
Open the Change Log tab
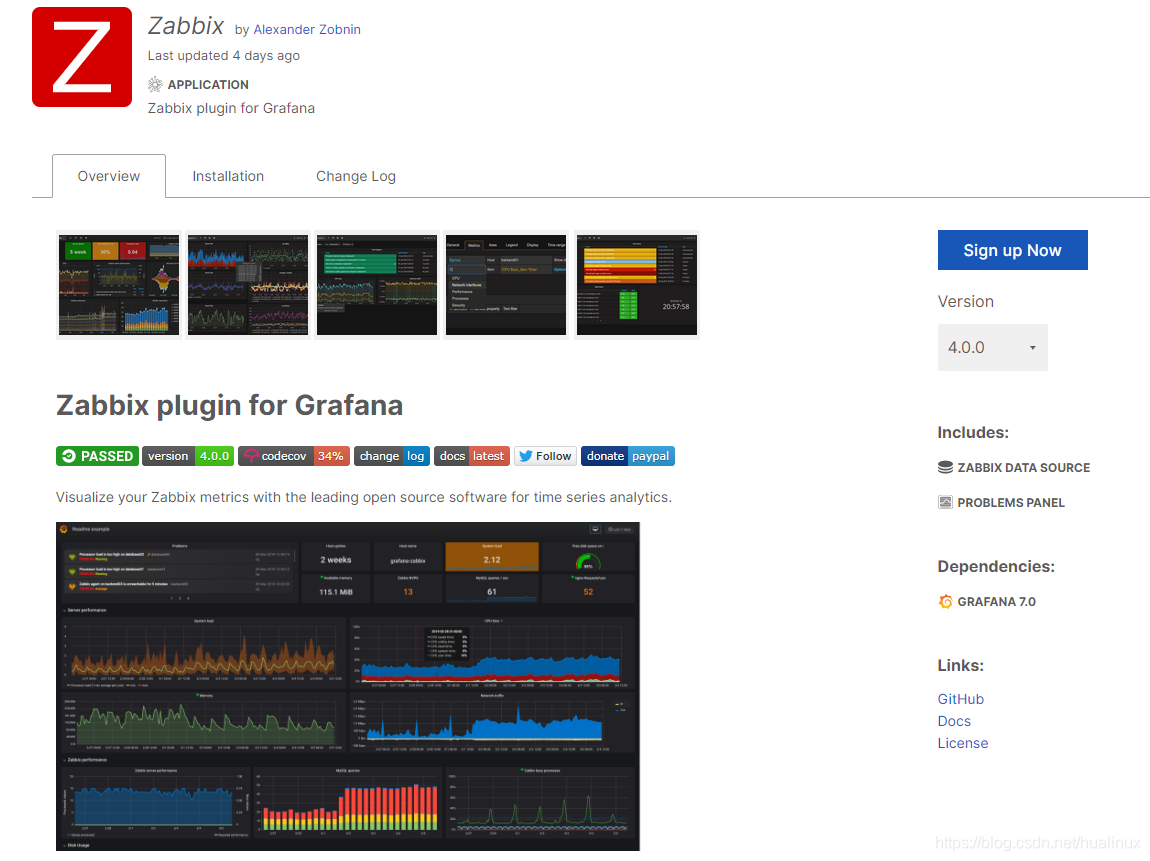[x=356, y=176]
